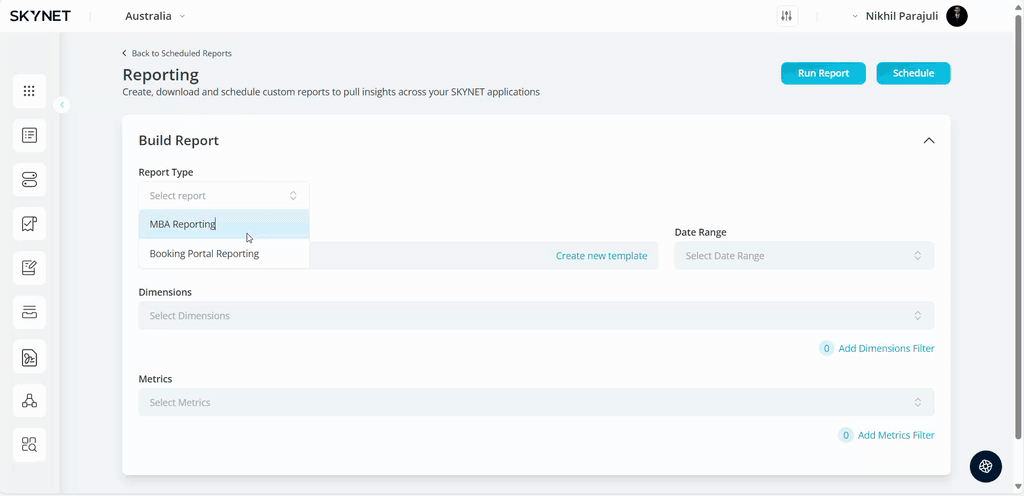Open the sliders settings icon in header
Viewport: 1024px width, 496px height.
(787, 16)
